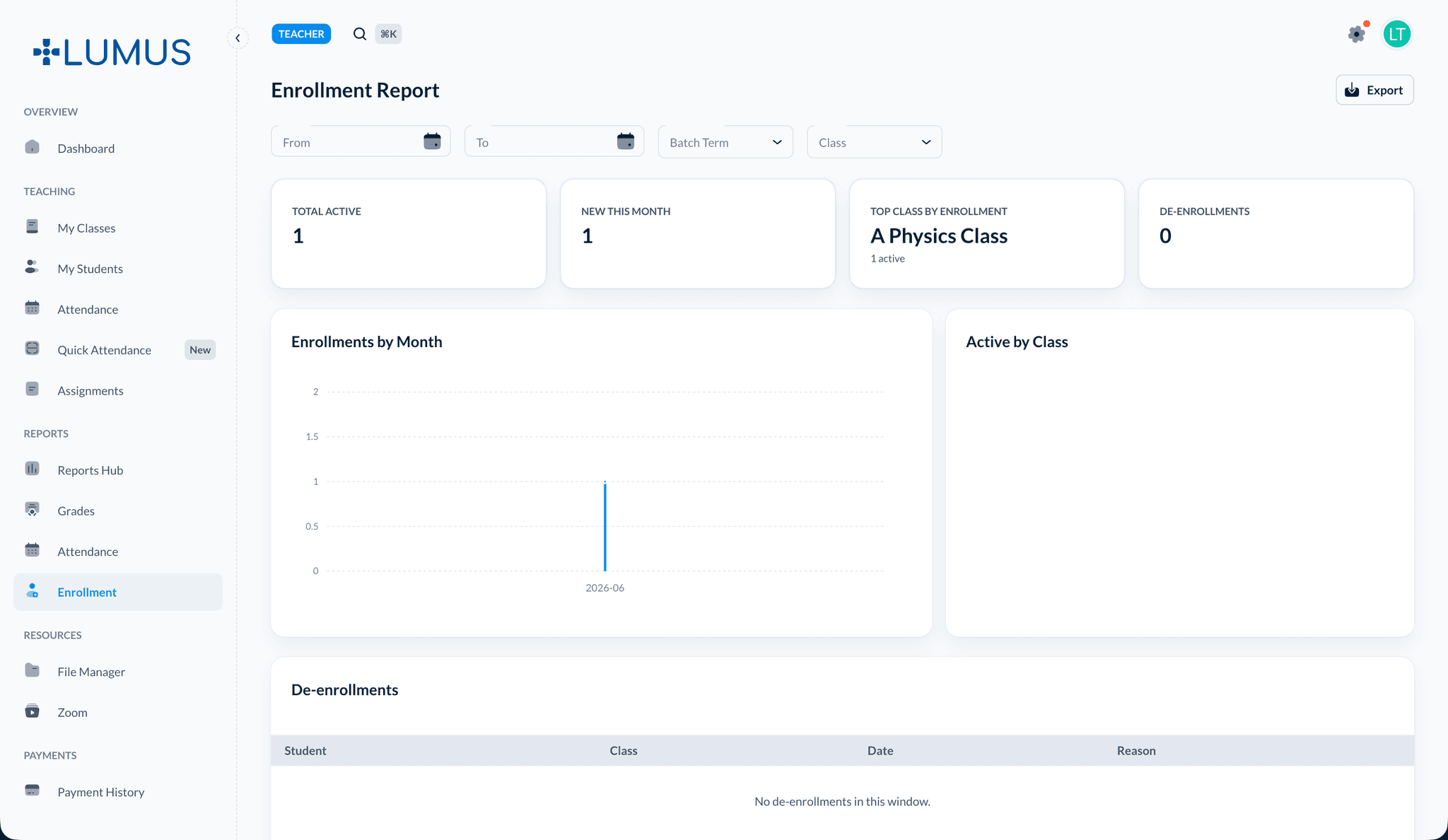Open search with the magnifier icon
Screen dimensions: 1448x840
click(x=360, y=34)
